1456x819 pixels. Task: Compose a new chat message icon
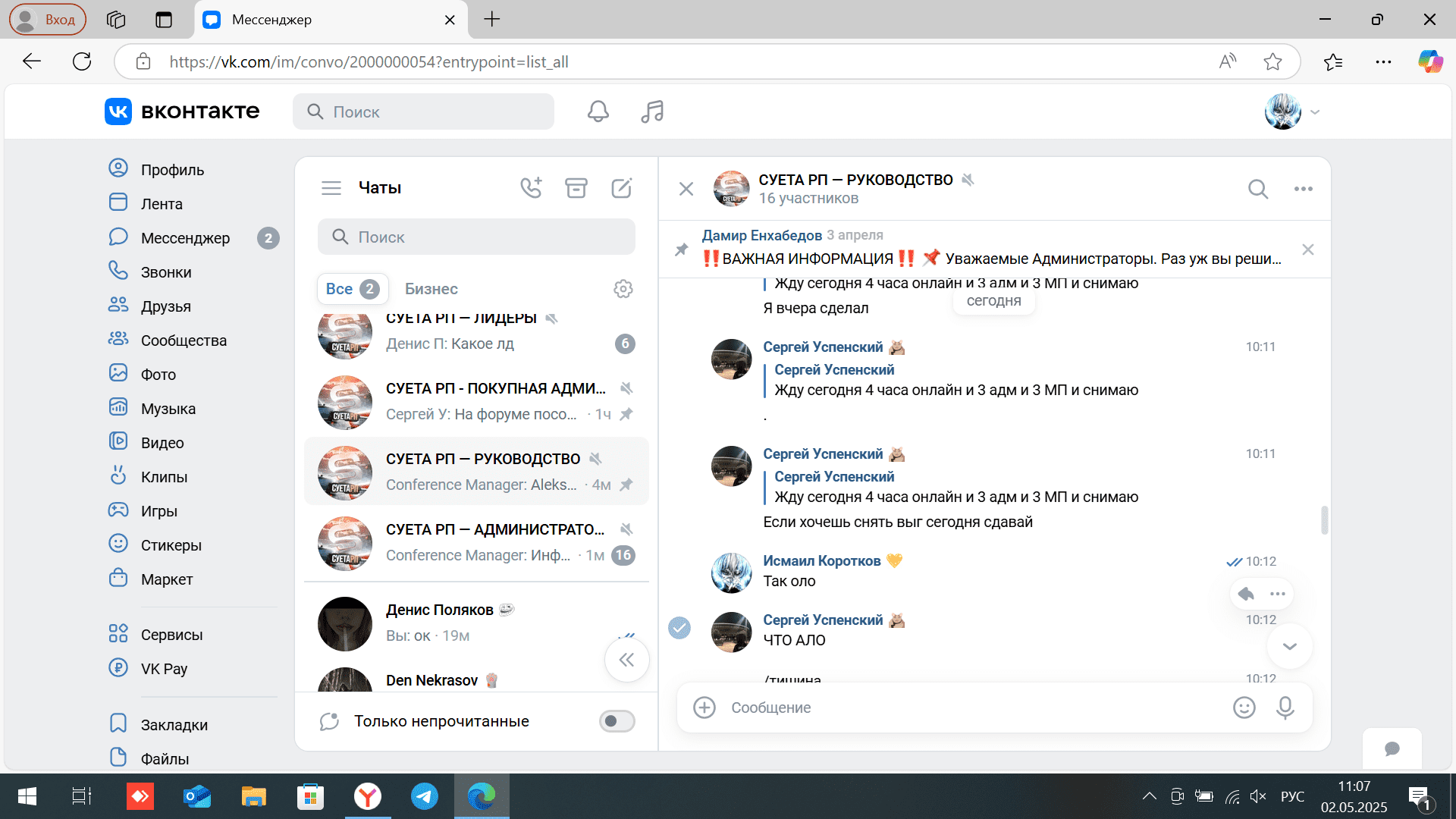point(622,187)
